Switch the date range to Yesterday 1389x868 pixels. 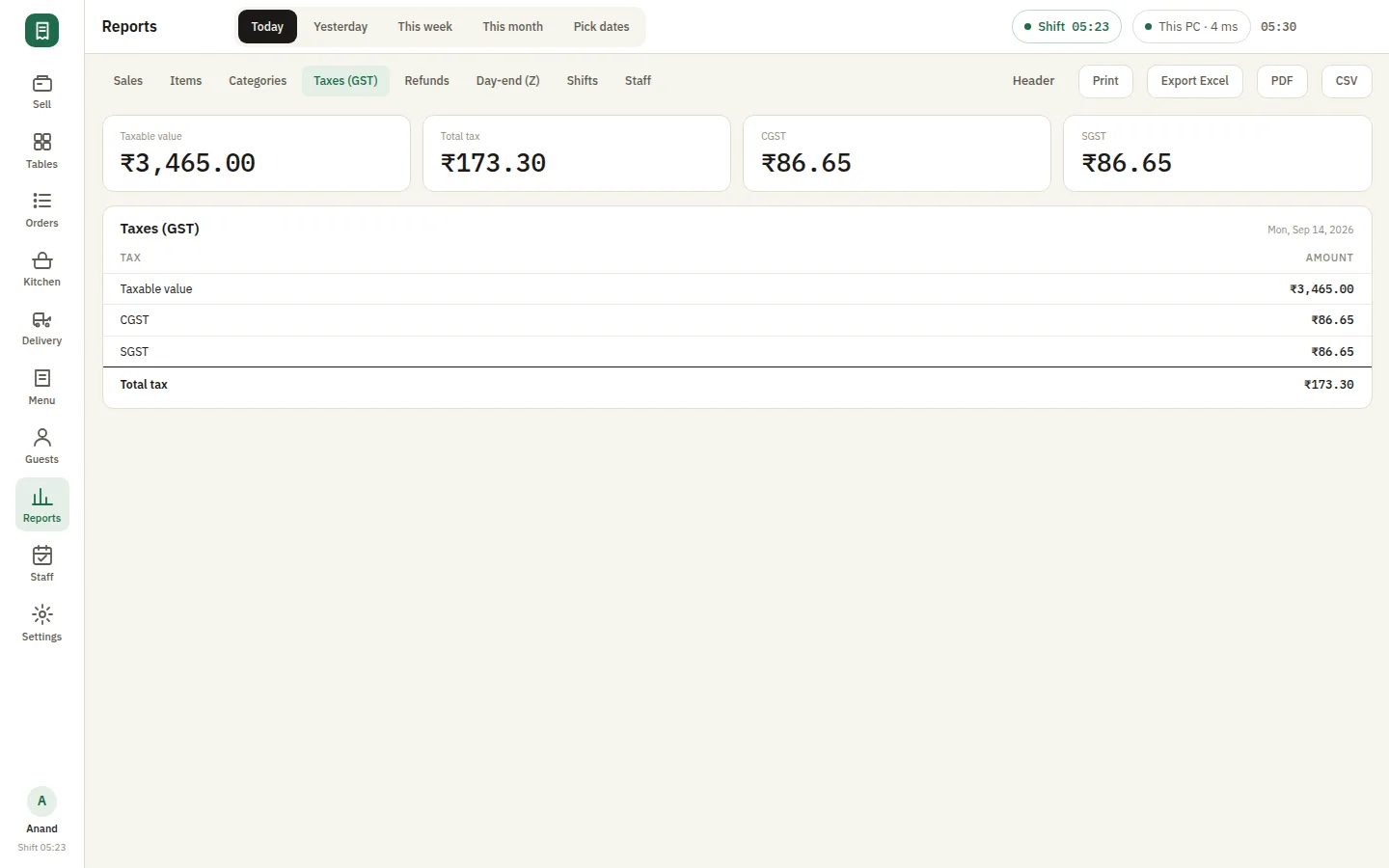click(x=340, y=27)
